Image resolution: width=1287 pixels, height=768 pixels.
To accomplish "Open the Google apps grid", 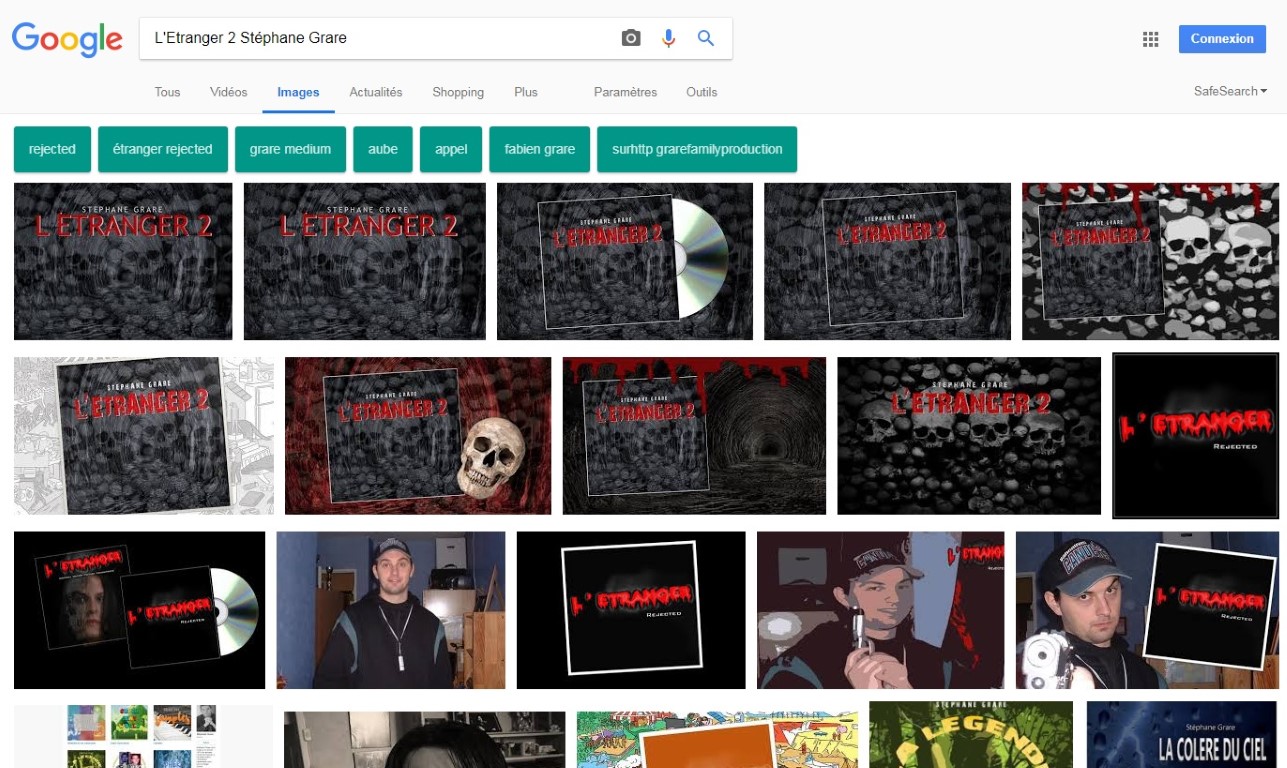I will pyautogui.click(x=1151, y=39).
